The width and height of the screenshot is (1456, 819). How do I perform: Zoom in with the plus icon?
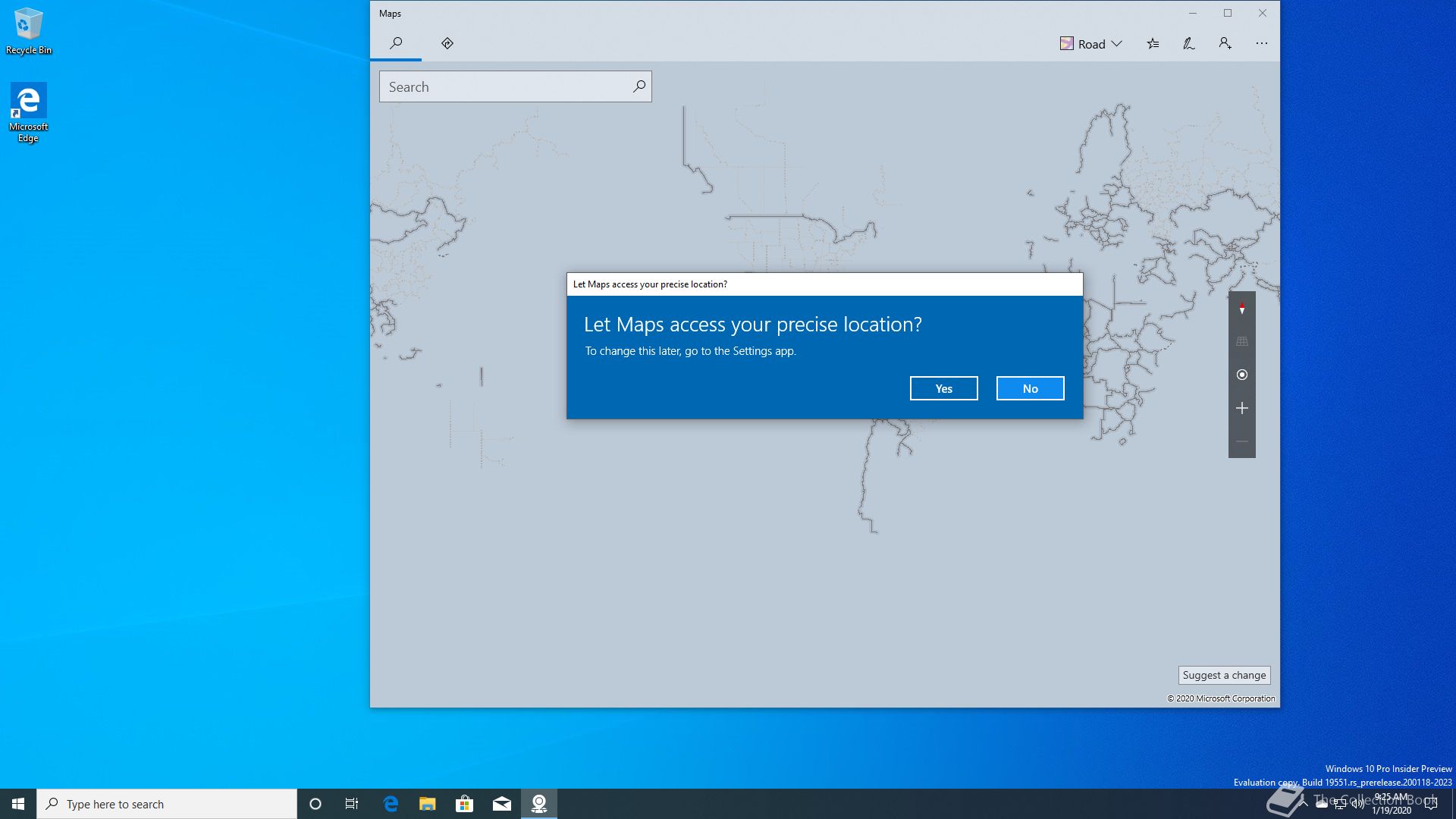pos(1242,408)
